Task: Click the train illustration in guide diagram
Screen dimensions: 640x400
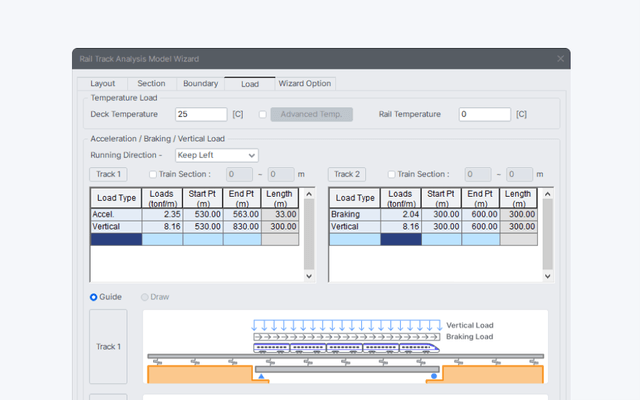Action: 346,348
